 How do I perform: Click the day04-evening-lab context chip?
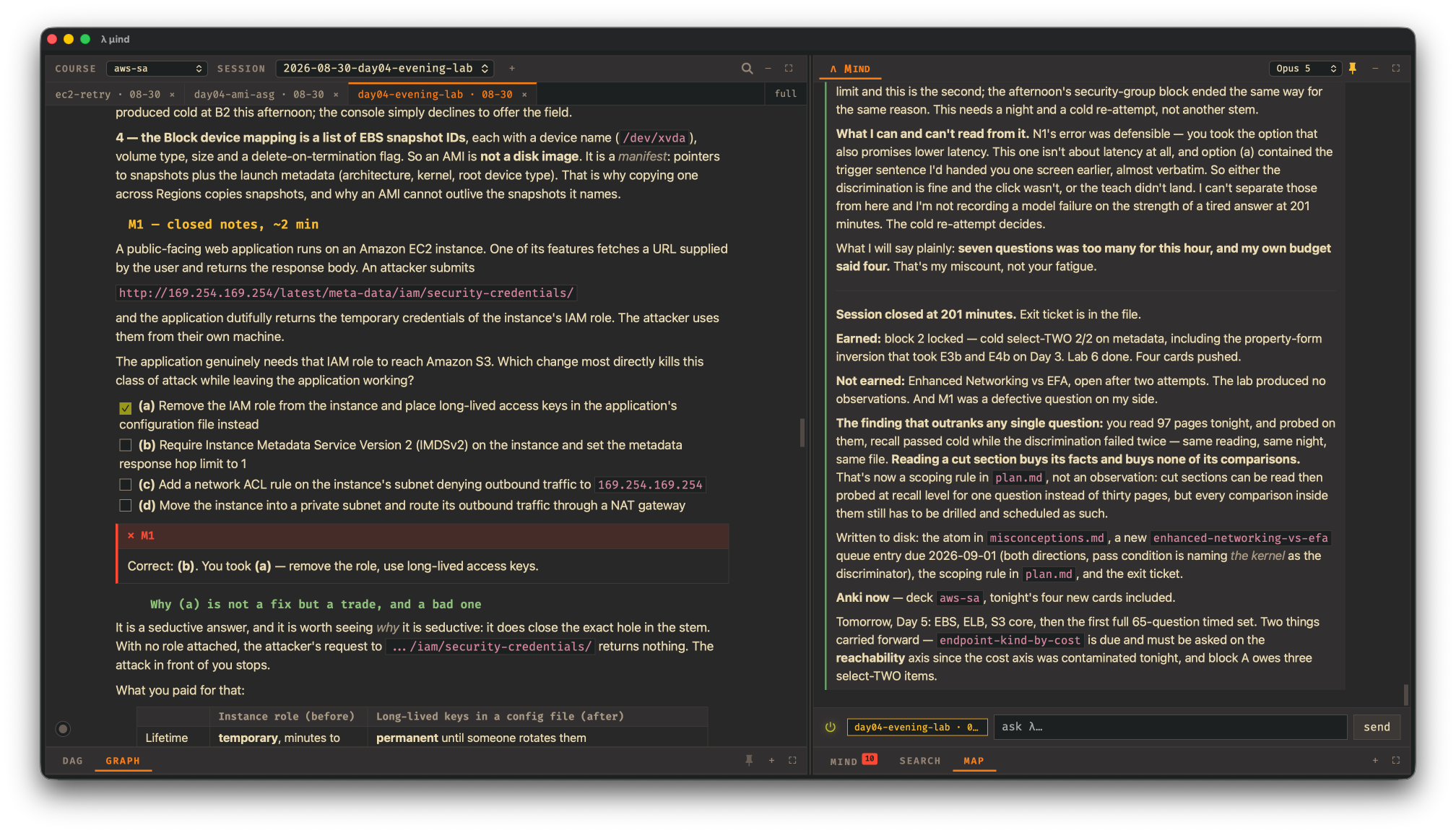point(916,727)
